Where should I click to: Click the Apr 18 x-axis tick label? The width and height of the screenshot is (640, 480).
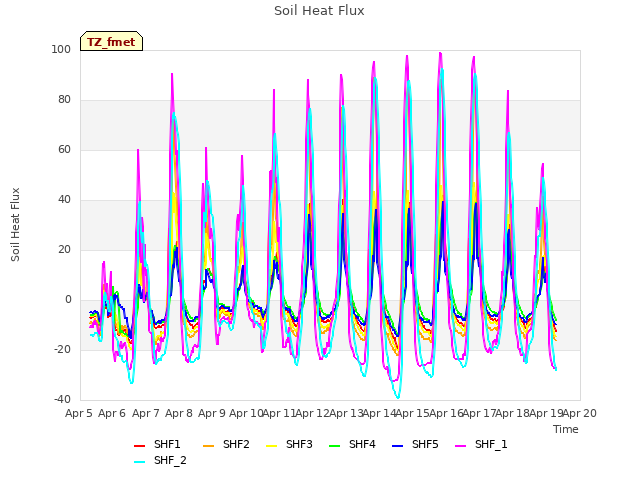(513, 413)
